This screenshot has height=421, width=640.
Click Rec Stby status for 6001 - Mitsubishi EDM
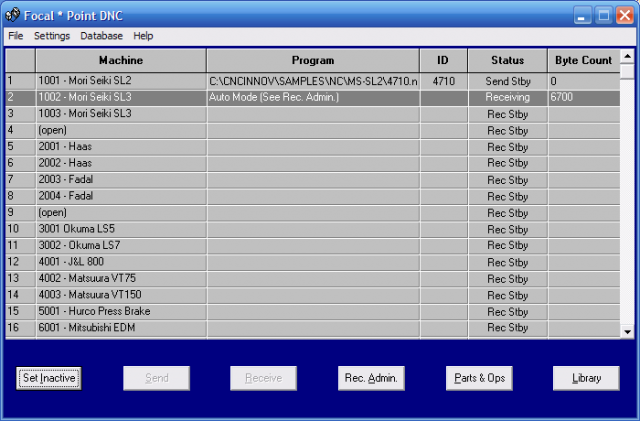(x=508, y=328)
